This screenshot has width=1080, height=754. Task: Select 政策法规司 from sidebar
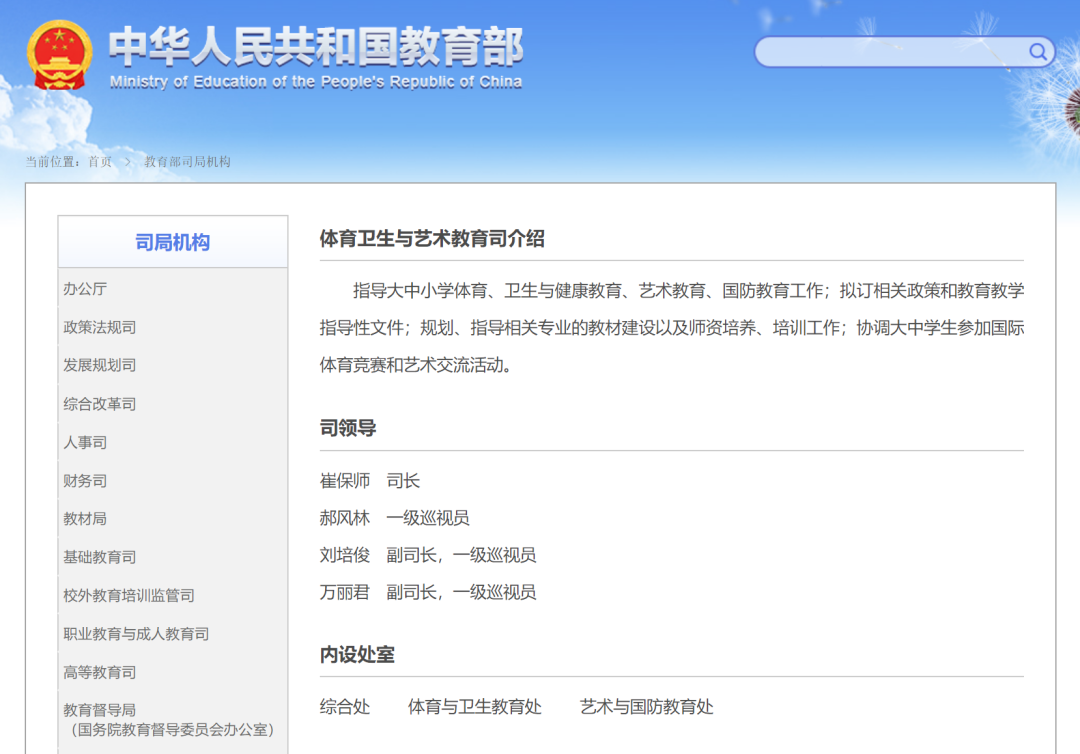(x=100, y=327)
